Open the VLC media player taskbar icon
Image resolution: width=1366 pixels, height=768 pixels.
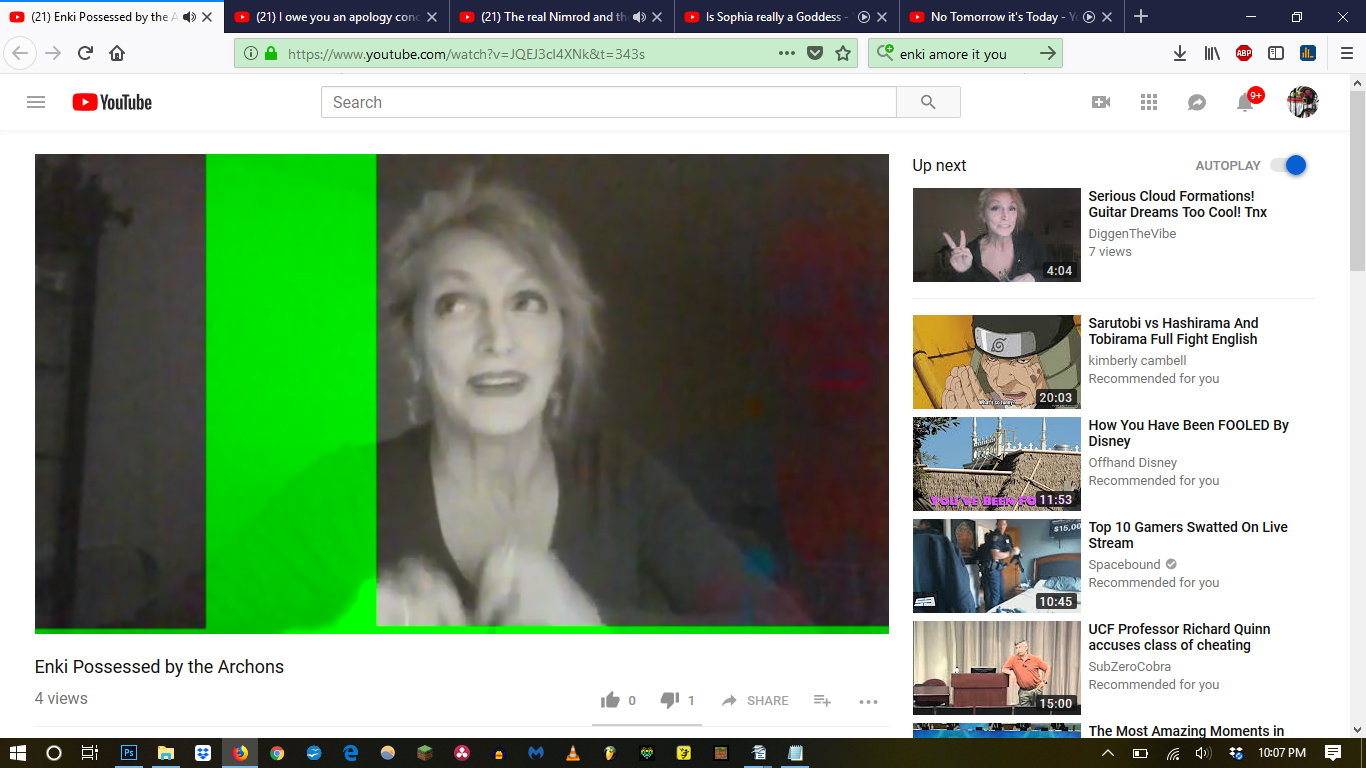tap(573, 753)
